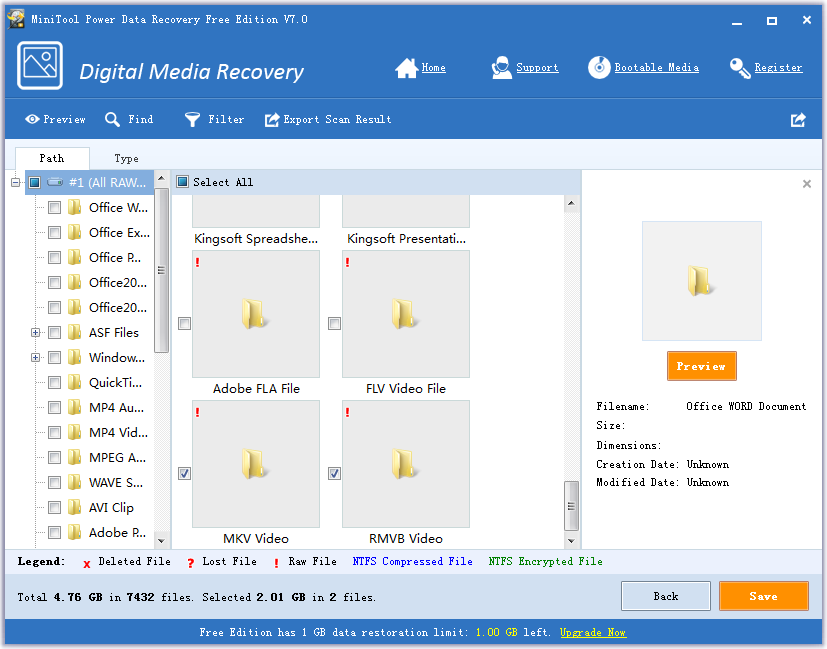The width and height of the screenshot is (827, 649).
Task: Open the Home link
Action: click(x=434, y=67)
